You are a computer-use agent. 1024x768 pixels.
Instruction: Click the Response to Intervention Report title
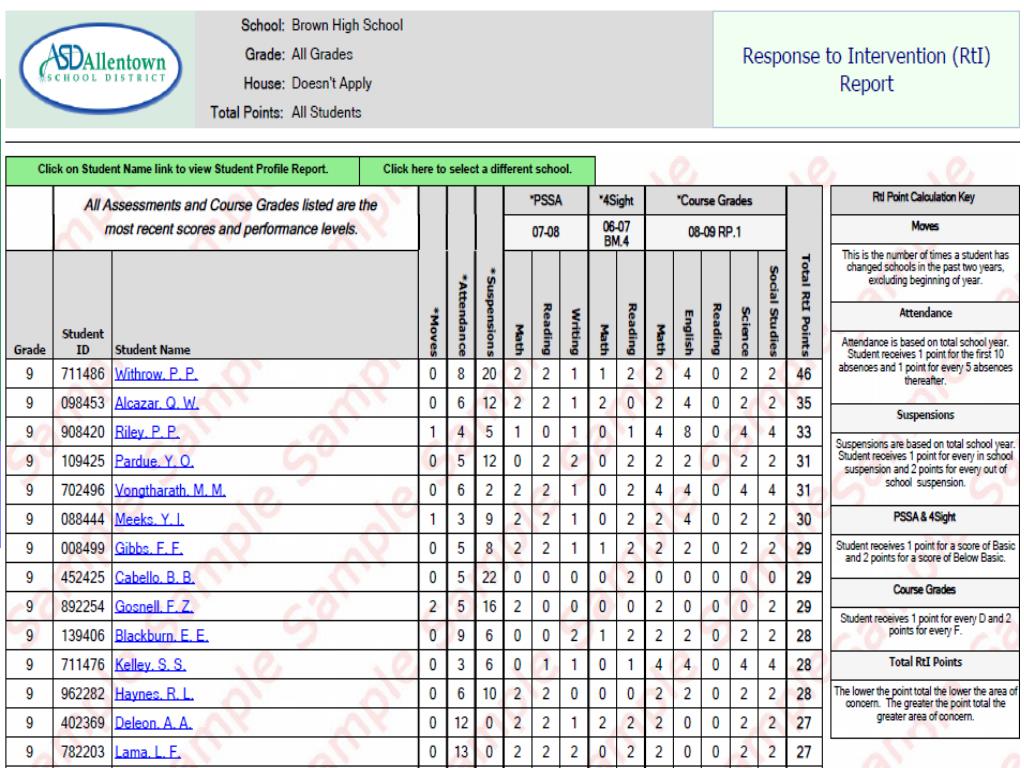coord(866,69)
